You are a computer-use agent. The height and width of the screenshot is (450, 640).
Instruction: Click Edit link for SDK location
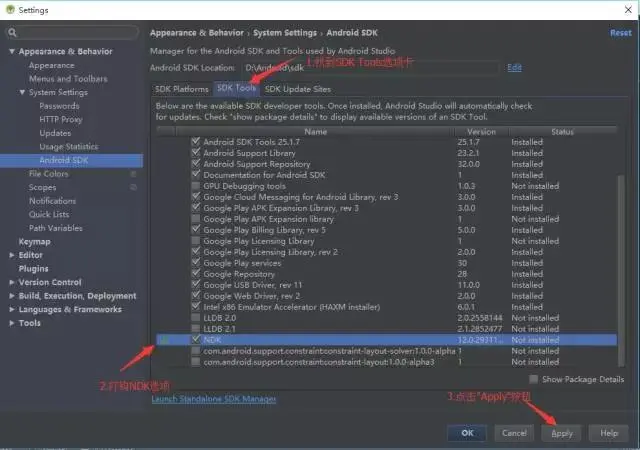click(x=514, y=68)
